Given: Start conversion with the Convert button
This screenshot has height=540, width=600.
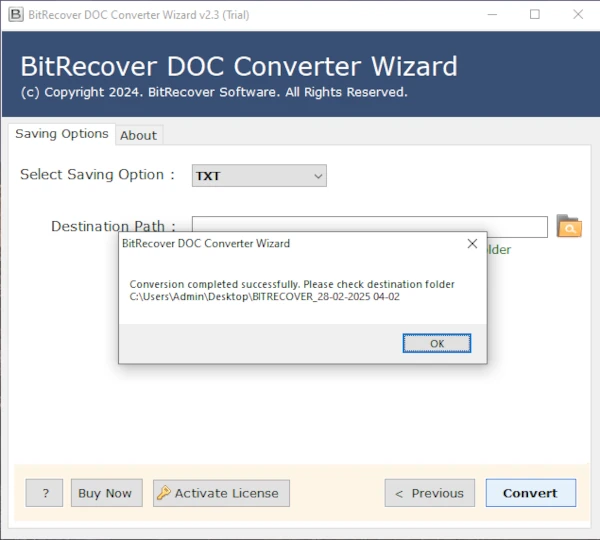Looking at the screenshot, I should [531, 493].
